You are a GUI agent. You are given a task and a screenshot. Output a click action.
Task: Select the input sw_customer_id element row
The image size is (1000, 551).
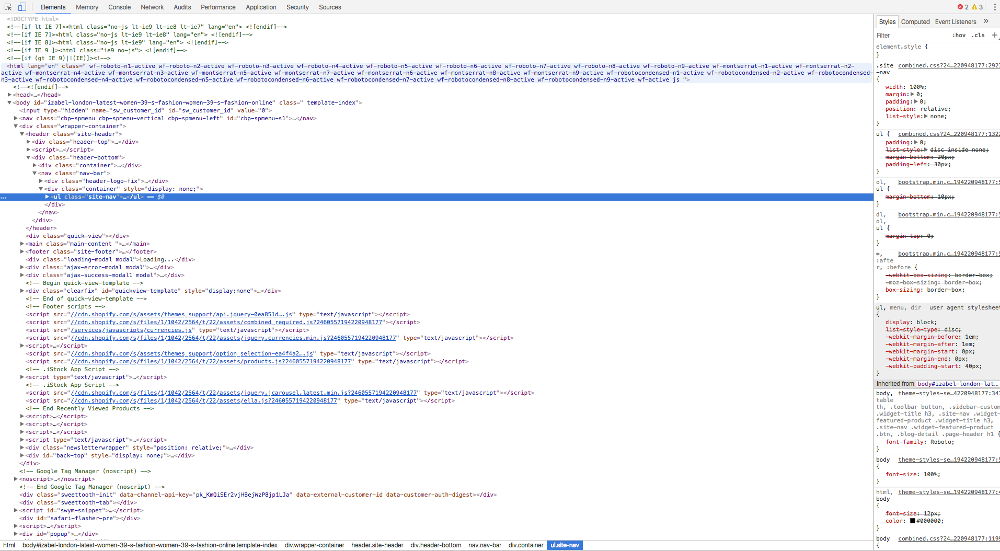(145, 110)
